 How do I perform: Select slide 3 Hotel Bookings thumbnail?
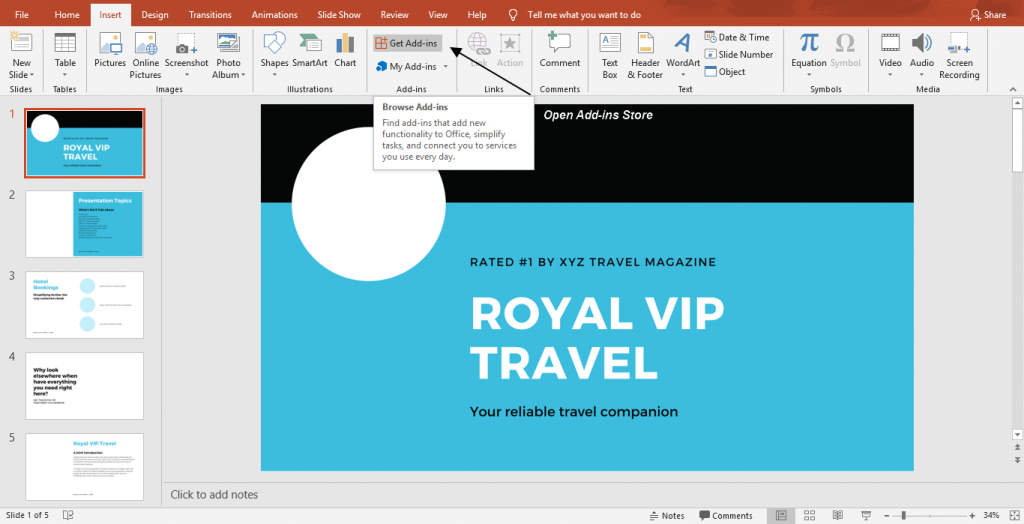[x=84, y=305]
